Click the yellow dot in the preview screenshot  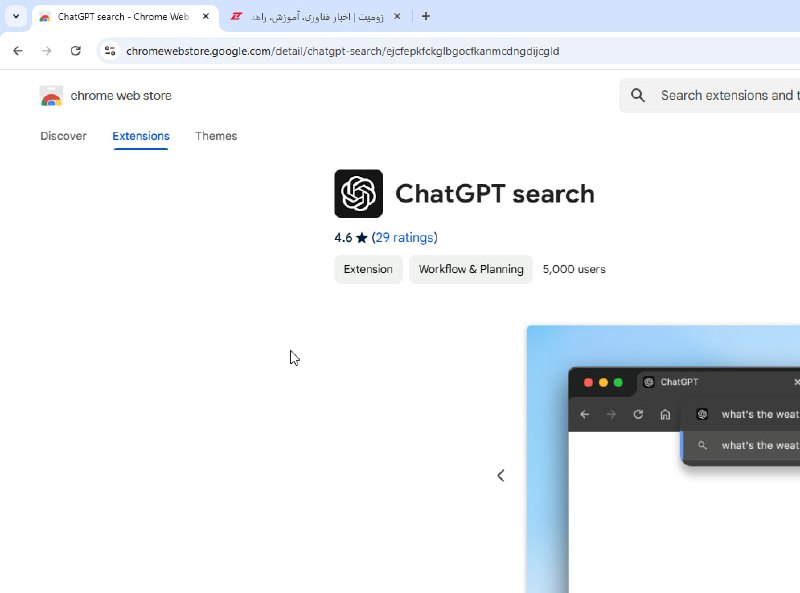click(604, 382)
